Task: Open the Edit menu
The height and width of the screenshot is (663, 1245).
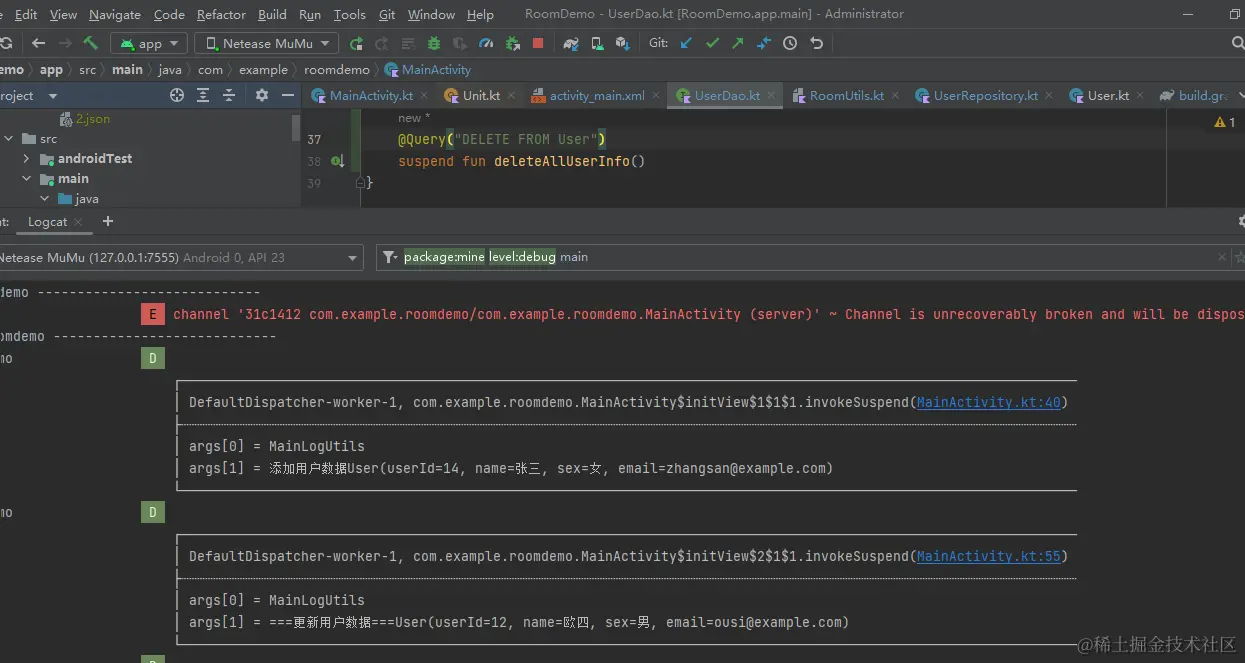Action: (26, 14)
